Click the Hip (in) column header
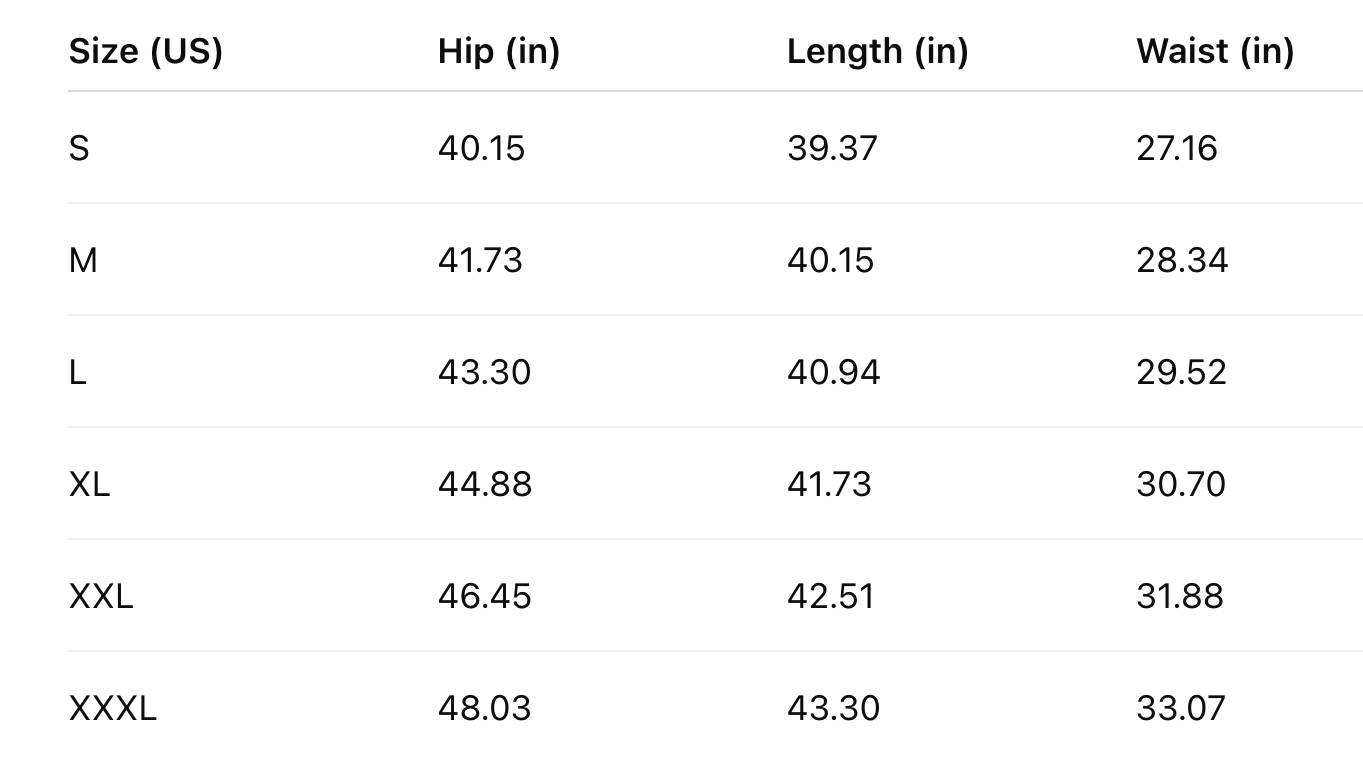The image size is (1363, 758). tap(498, 51)
